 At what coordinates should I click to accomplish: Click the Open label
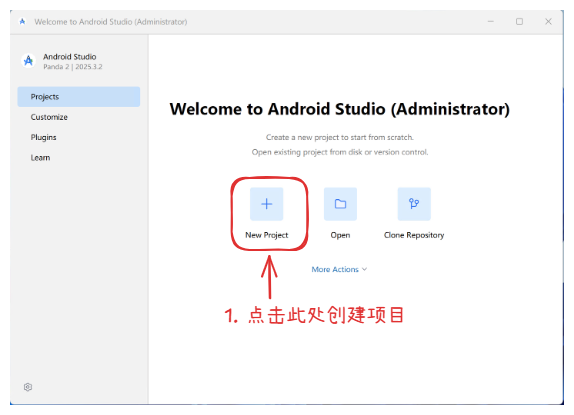340,235
